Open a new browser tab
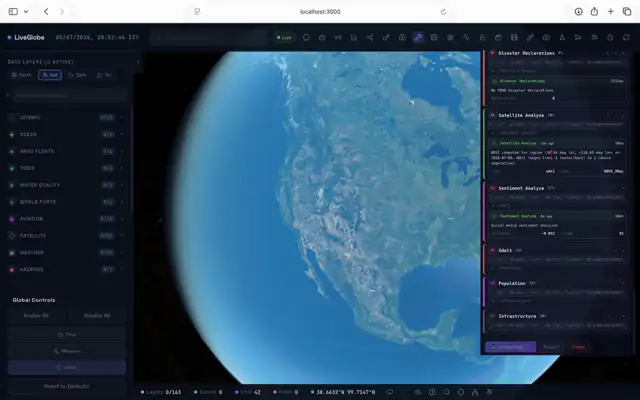Image resolution: width=640 pixels, height=400 pixels. pyautogui.click(x=611, y=11)
